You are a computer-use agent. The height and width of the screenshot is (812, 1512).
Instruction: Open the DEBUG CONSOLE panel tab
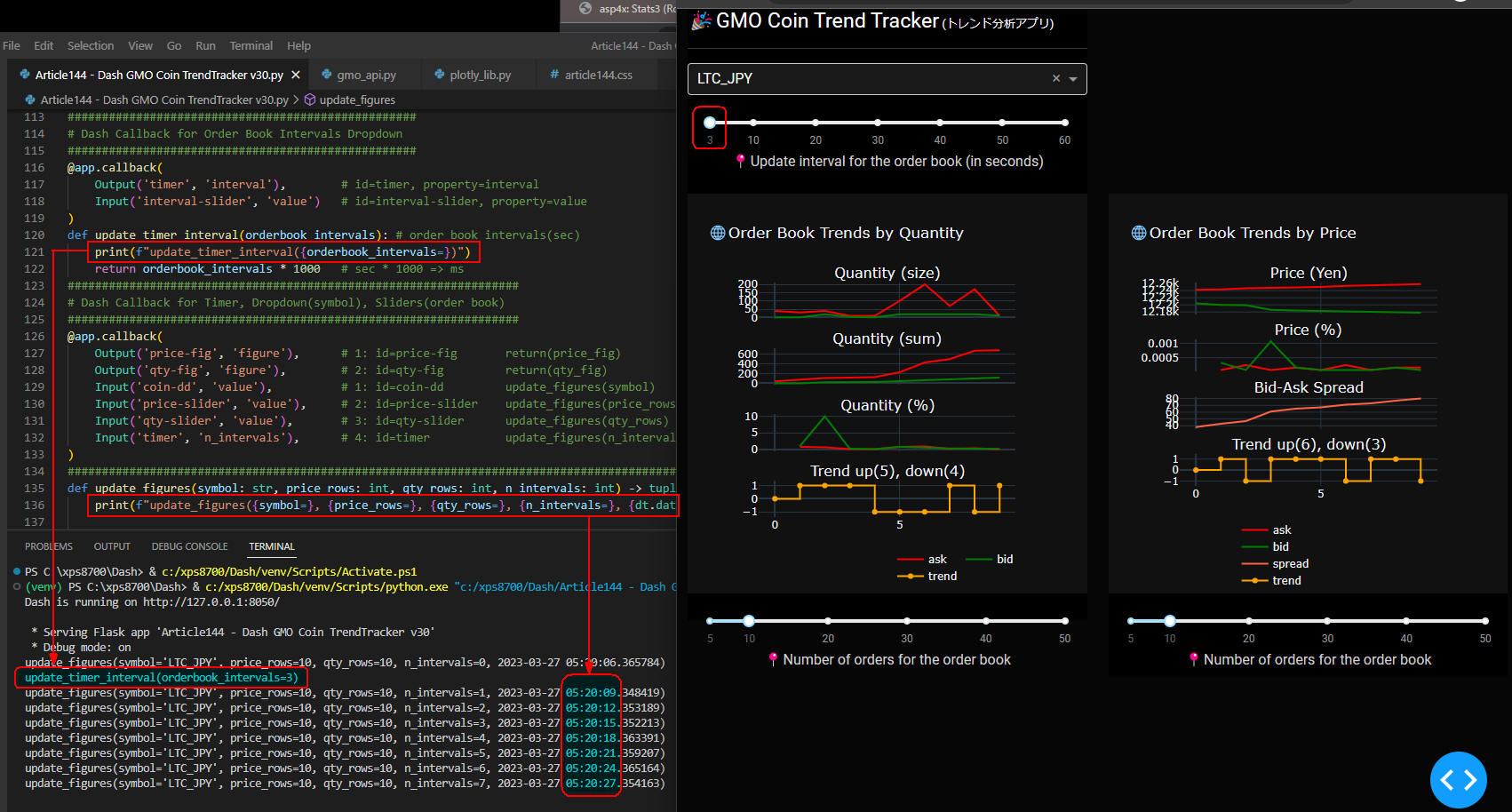189,546
